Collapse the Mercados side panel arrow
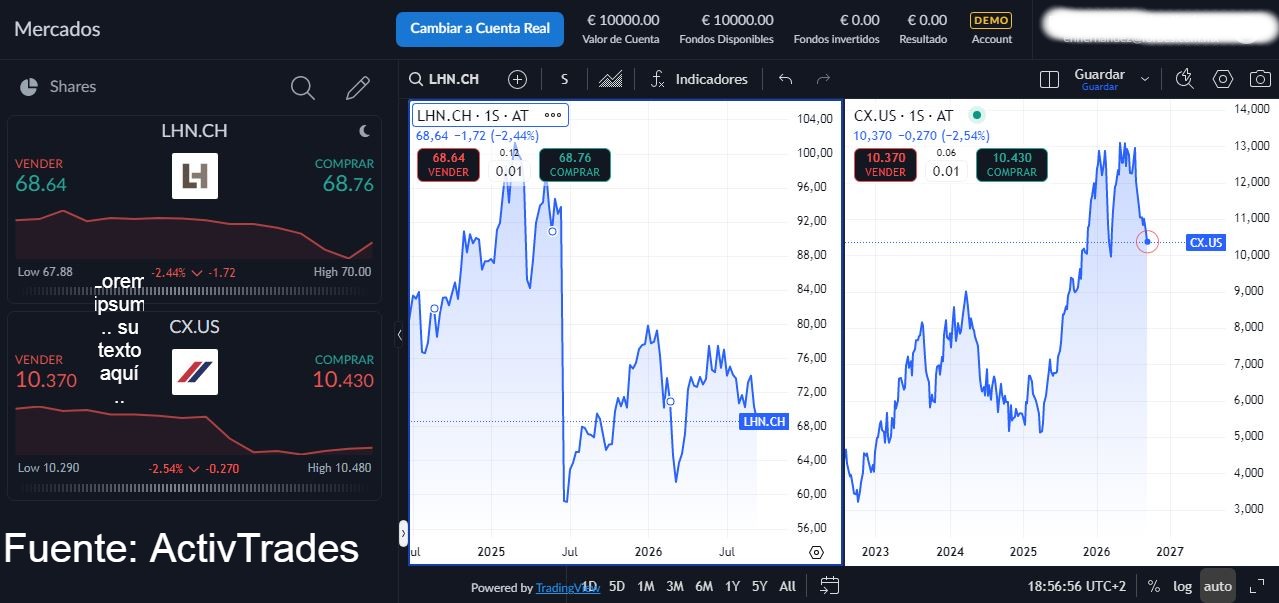The height and width of the screenshot is (603, 1279). tap(400, 336)
